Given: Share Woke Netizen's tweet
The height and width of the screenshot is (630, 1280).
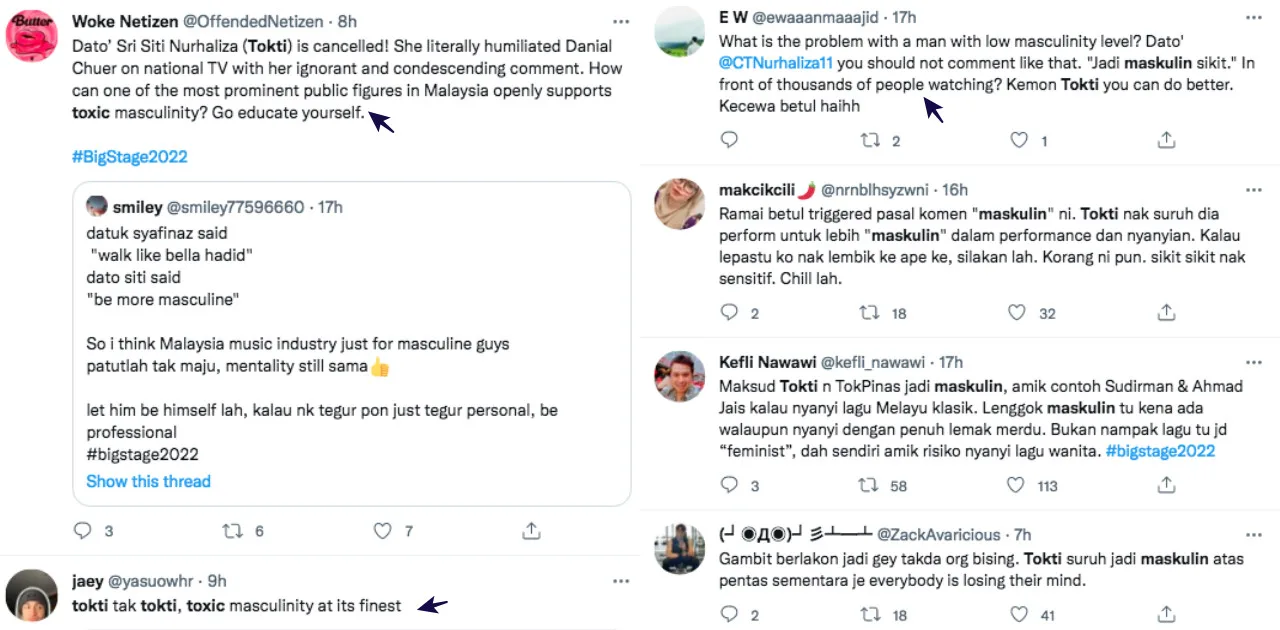Looking at the screenshot, I should pos(532,531).
